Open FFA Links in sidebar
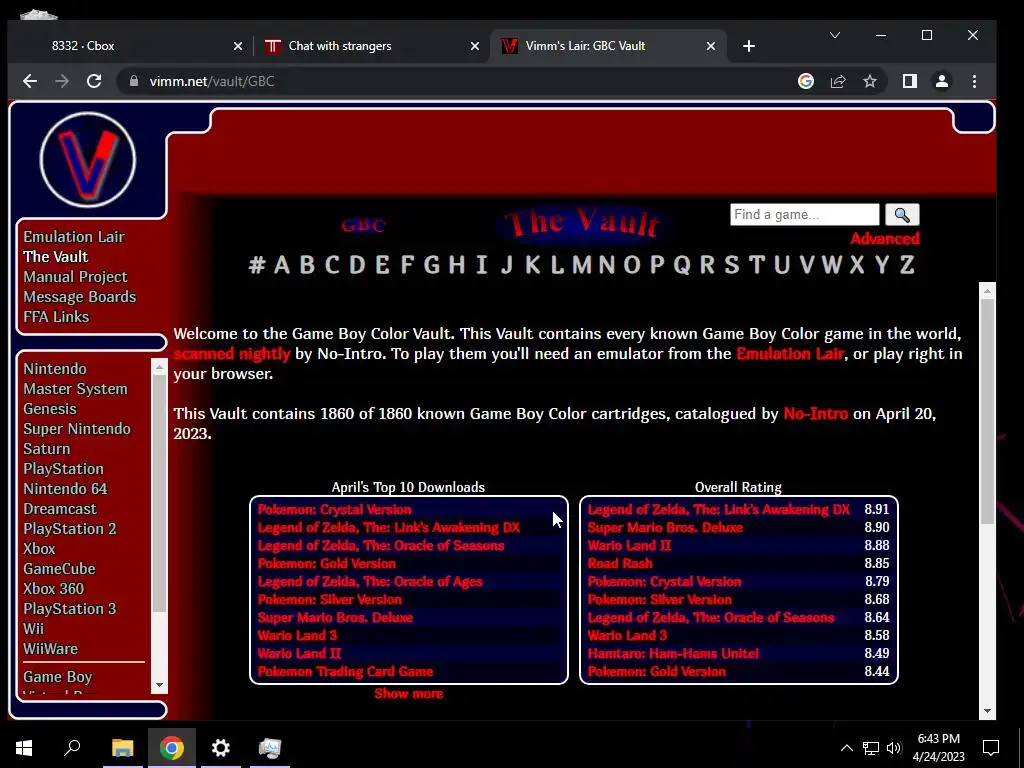 point(56,317)
